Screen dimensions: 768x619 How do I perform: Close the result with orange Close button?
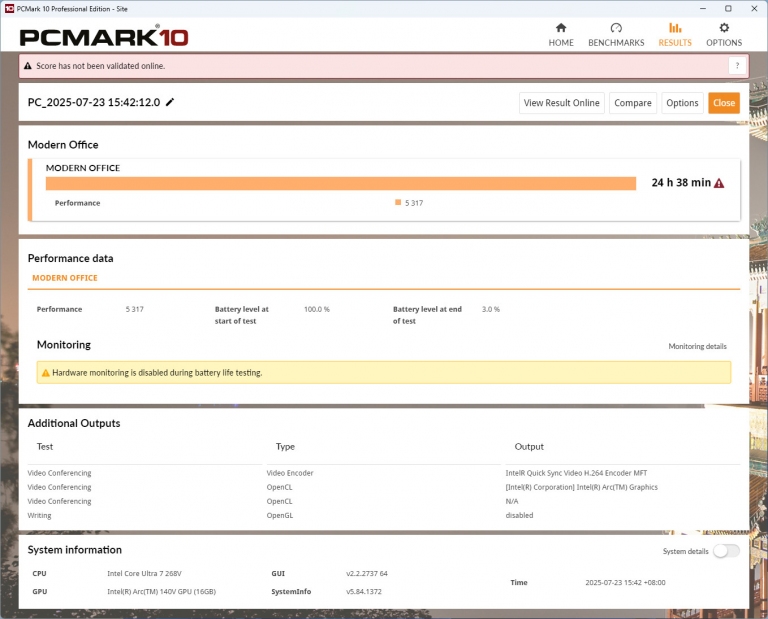click(x=724, y=103)
